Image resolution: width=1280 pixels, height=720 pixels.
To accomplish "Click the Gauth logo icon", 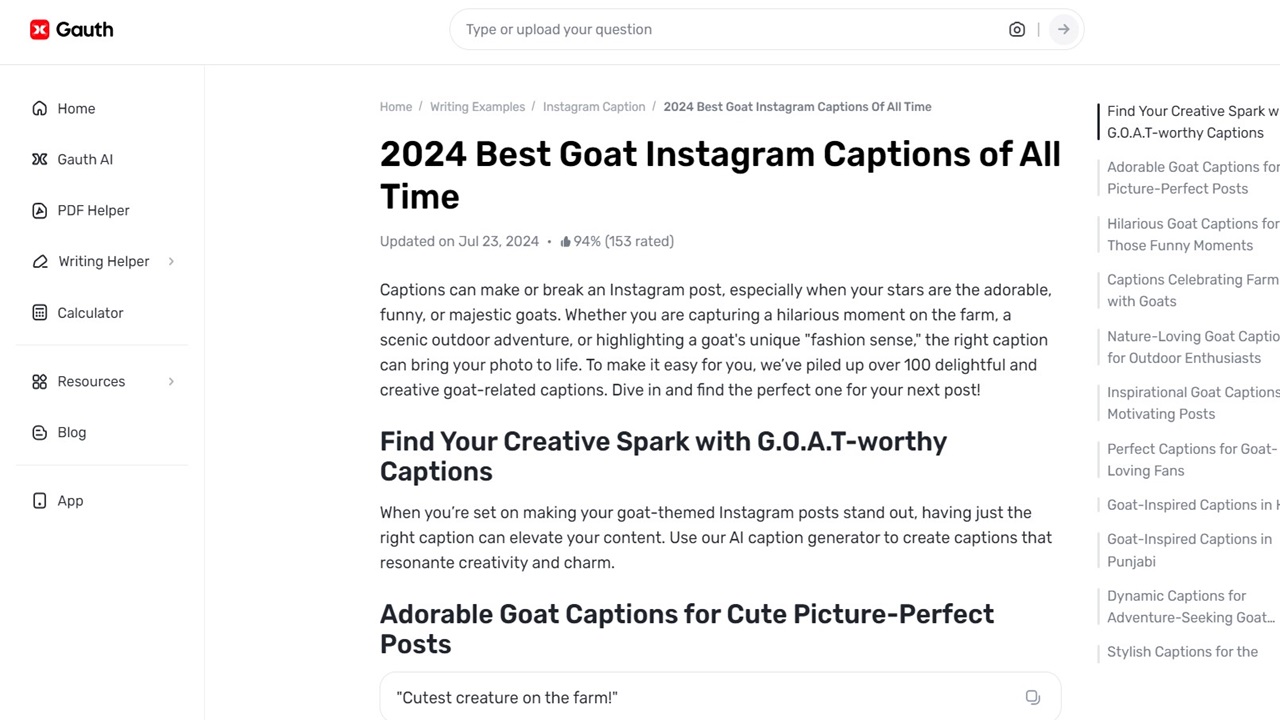I will tap(40, 29).
